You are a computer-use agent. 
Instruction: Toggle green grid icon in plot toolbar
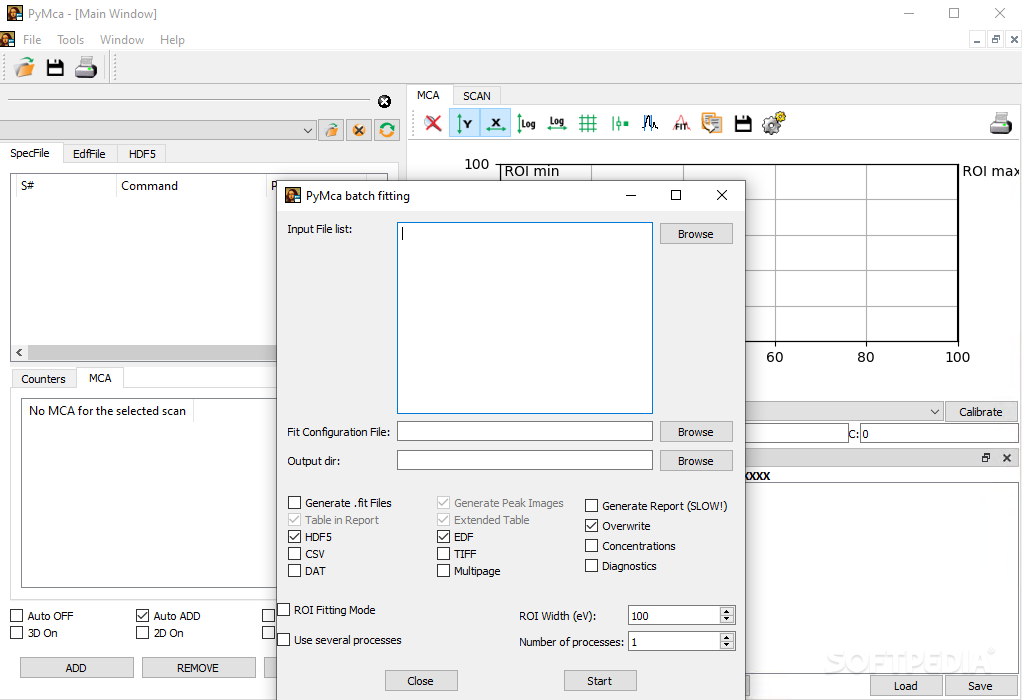tap(588, 123)
